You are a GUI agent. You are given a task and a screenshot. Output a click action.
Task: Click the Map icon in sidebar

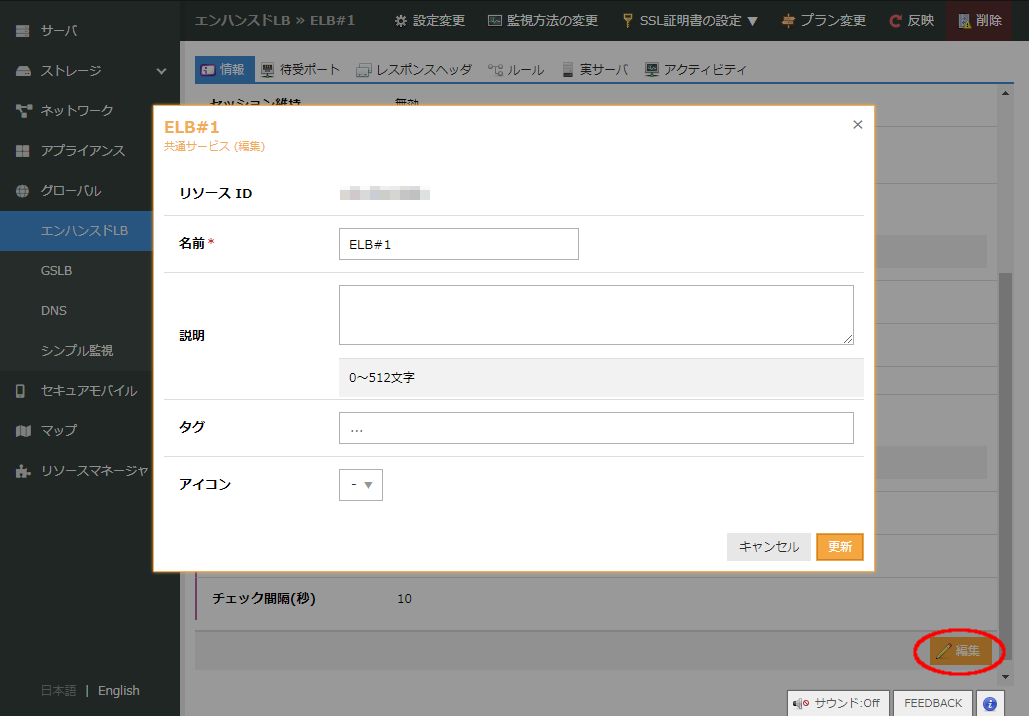tap(23, 431)
